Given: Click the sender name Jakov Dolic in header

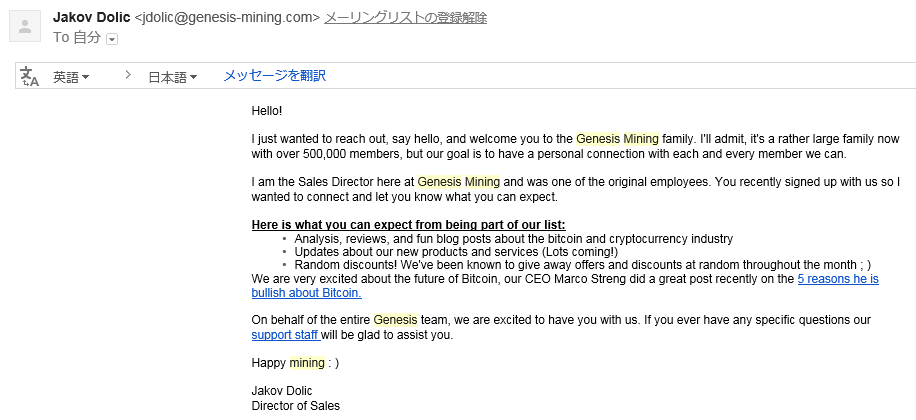Looking at the screenshot, I should pos(91,18).
